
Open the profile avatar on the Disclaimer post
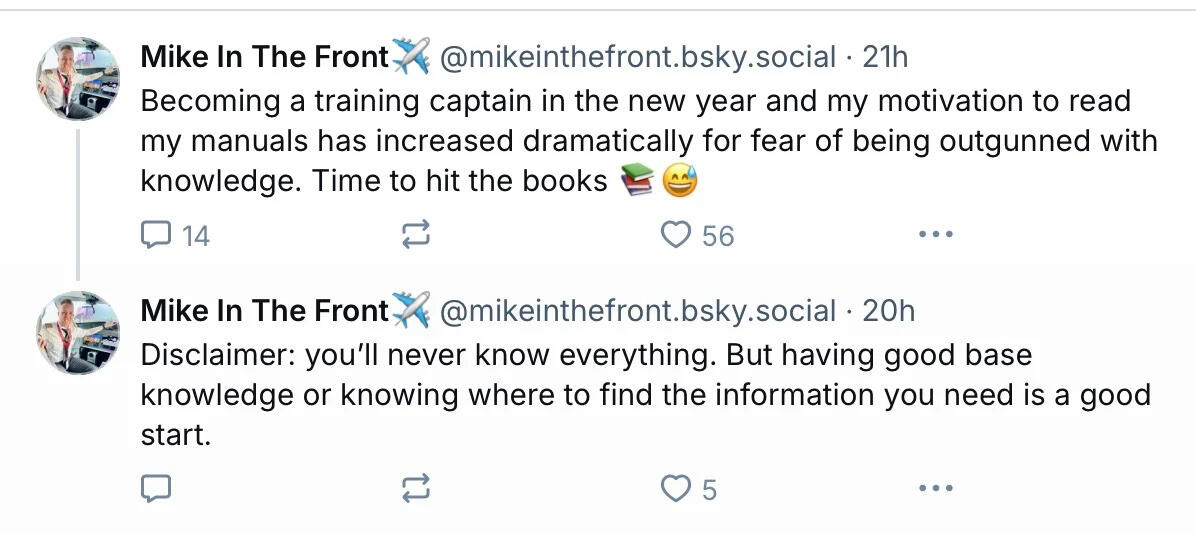tap(78, 332)
